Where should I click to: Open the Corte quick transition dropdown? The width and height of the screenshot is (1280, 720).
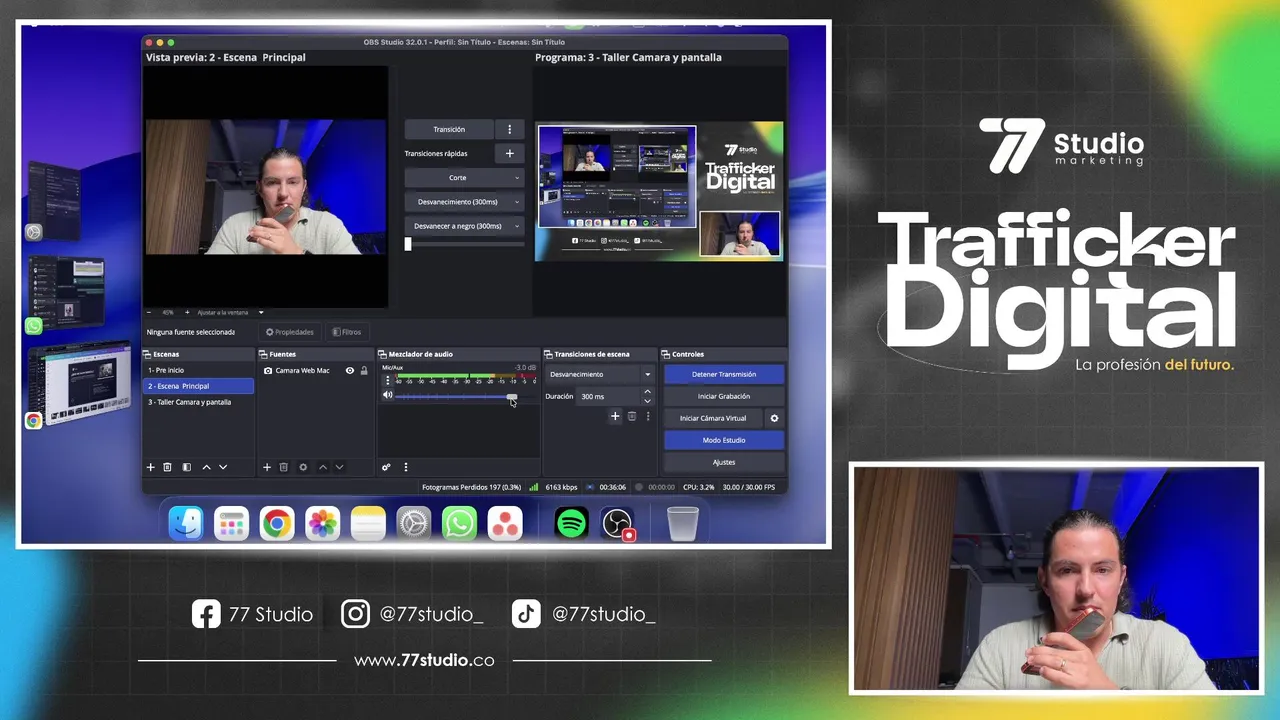[x=464, y=177]
